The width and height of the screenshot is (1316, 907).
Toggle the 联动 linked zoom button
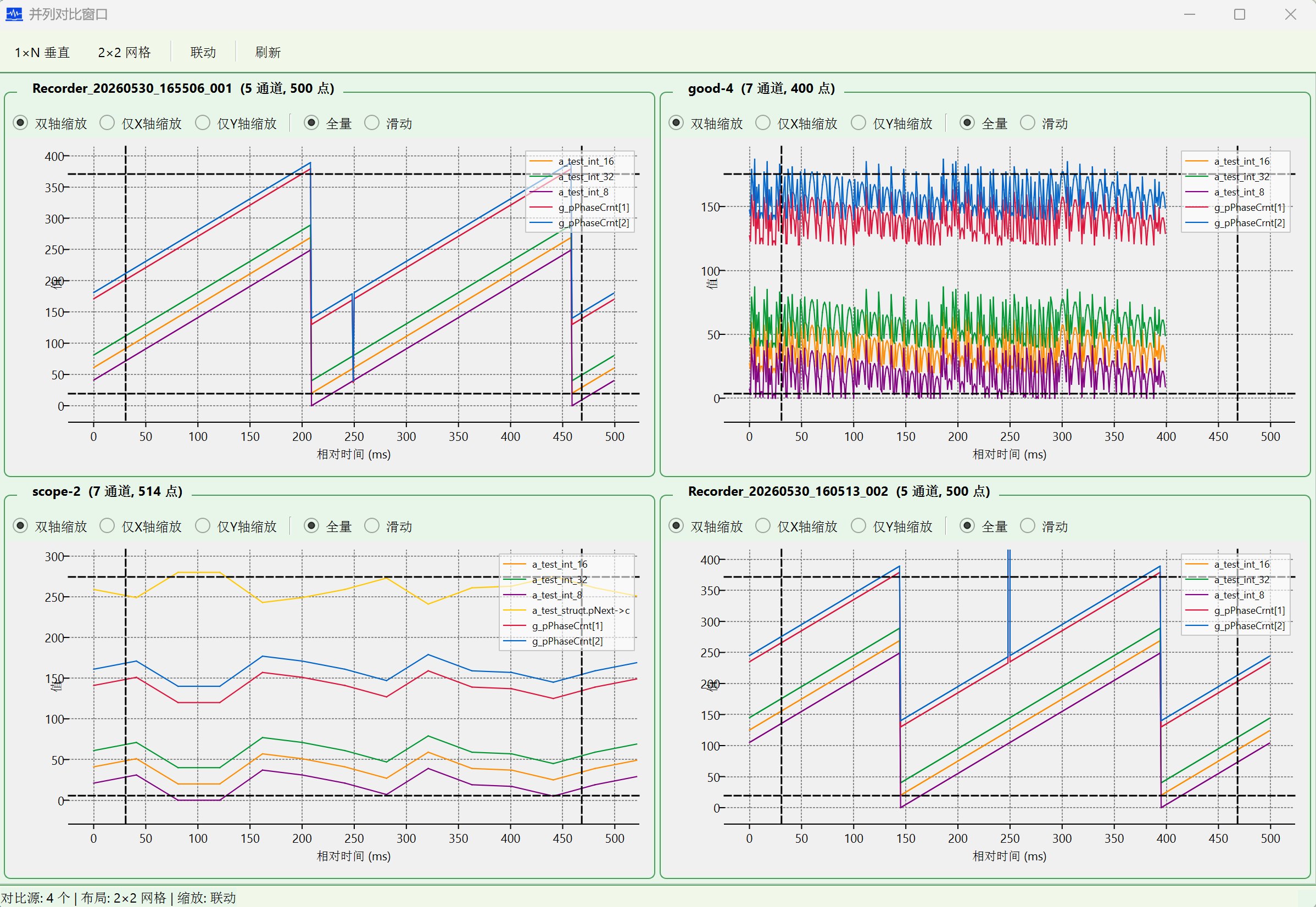[203, 53]
